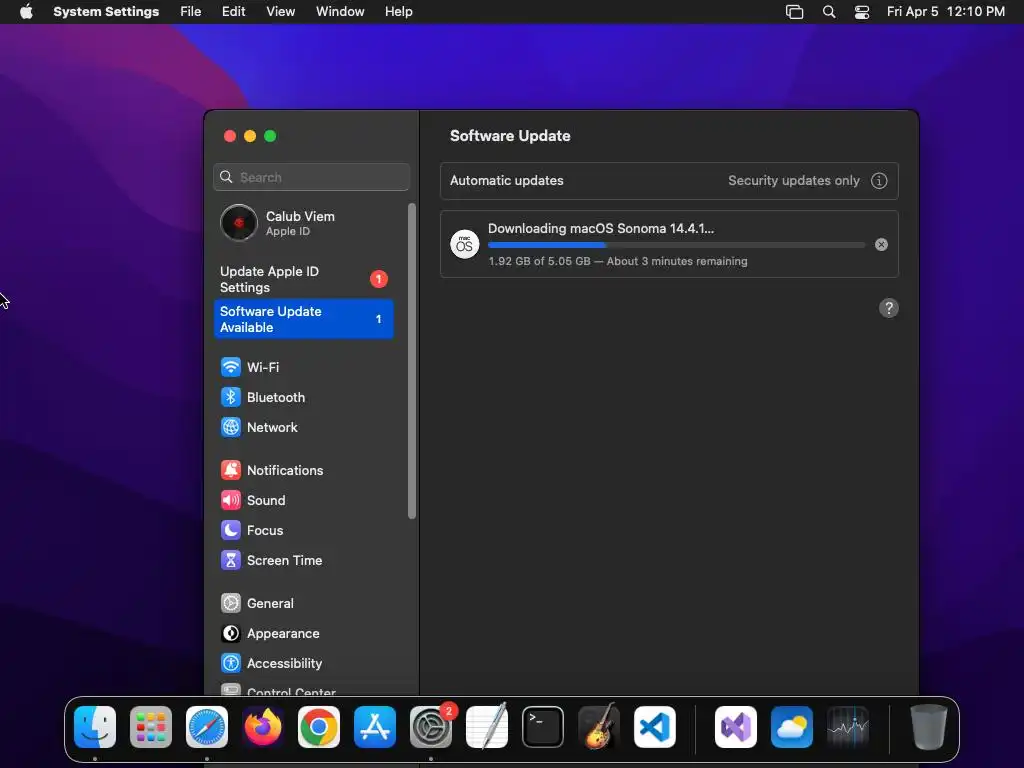
Task: Open Finder from the Dock
Action: 95,727
